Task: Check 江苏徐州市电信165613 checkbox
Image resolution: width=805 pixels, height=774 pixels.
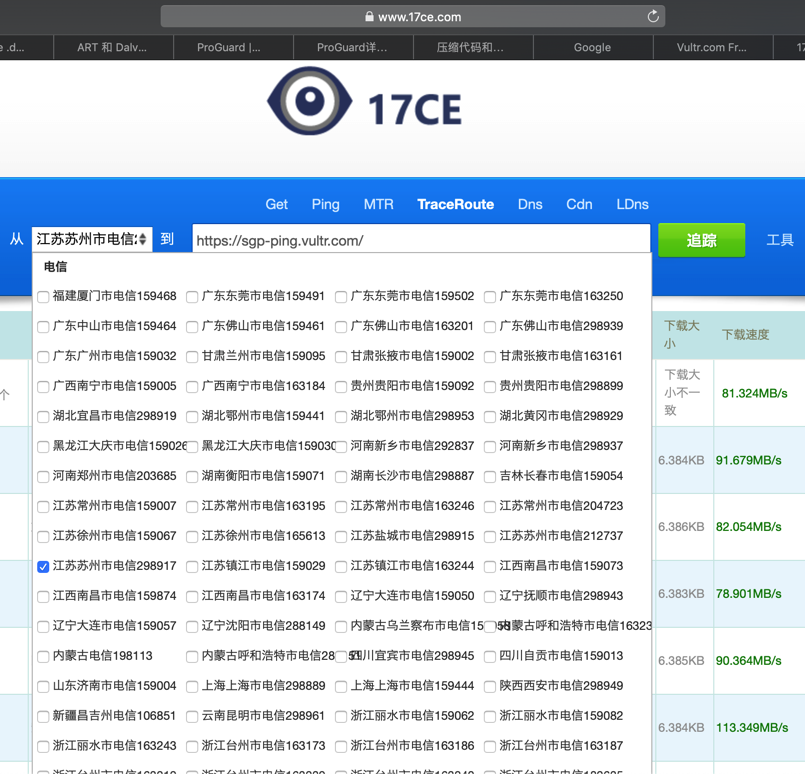Action: pyautogui.click(x=192, y=536)
